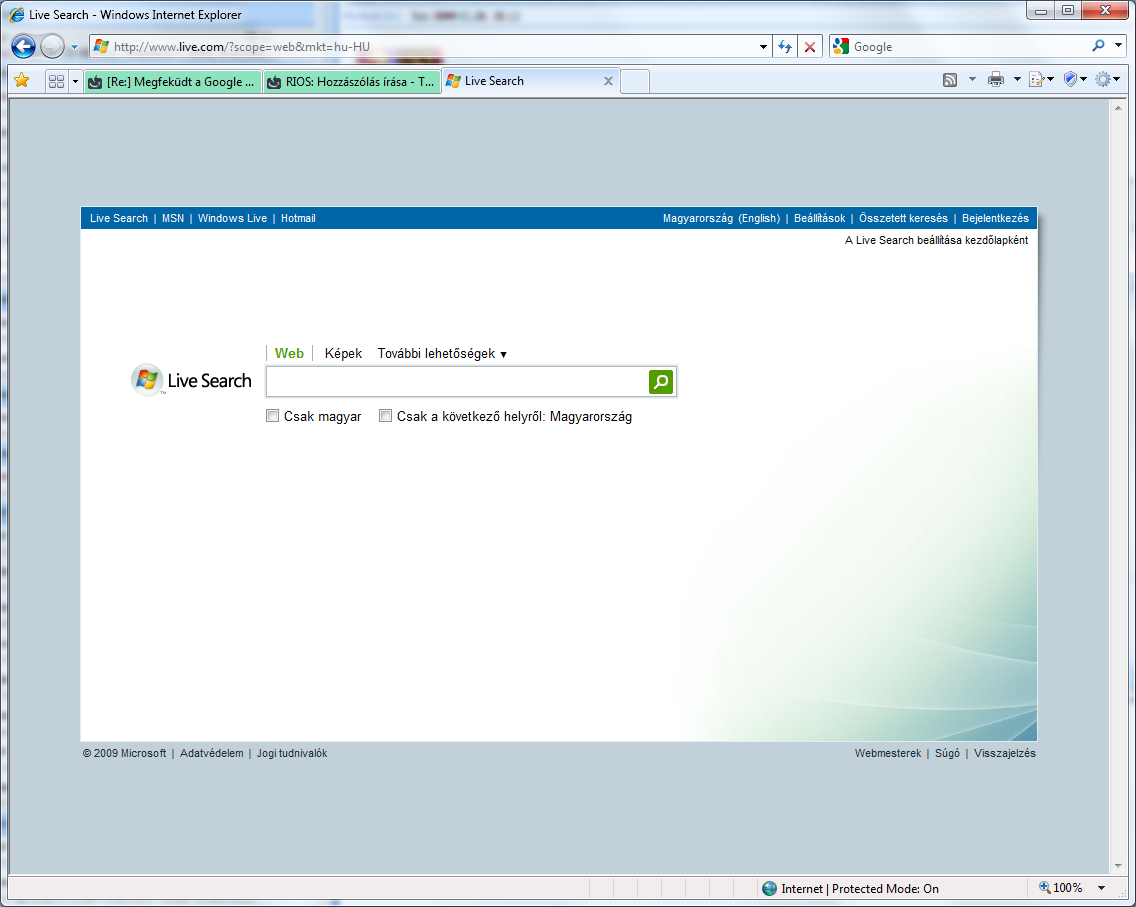
Task: Click the browser Forward arrow button
Action: [52, 47]
